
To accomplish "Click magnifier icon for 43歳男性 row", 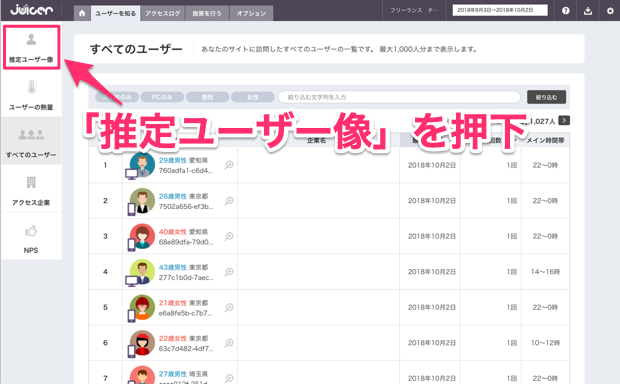I will [229, 272].
